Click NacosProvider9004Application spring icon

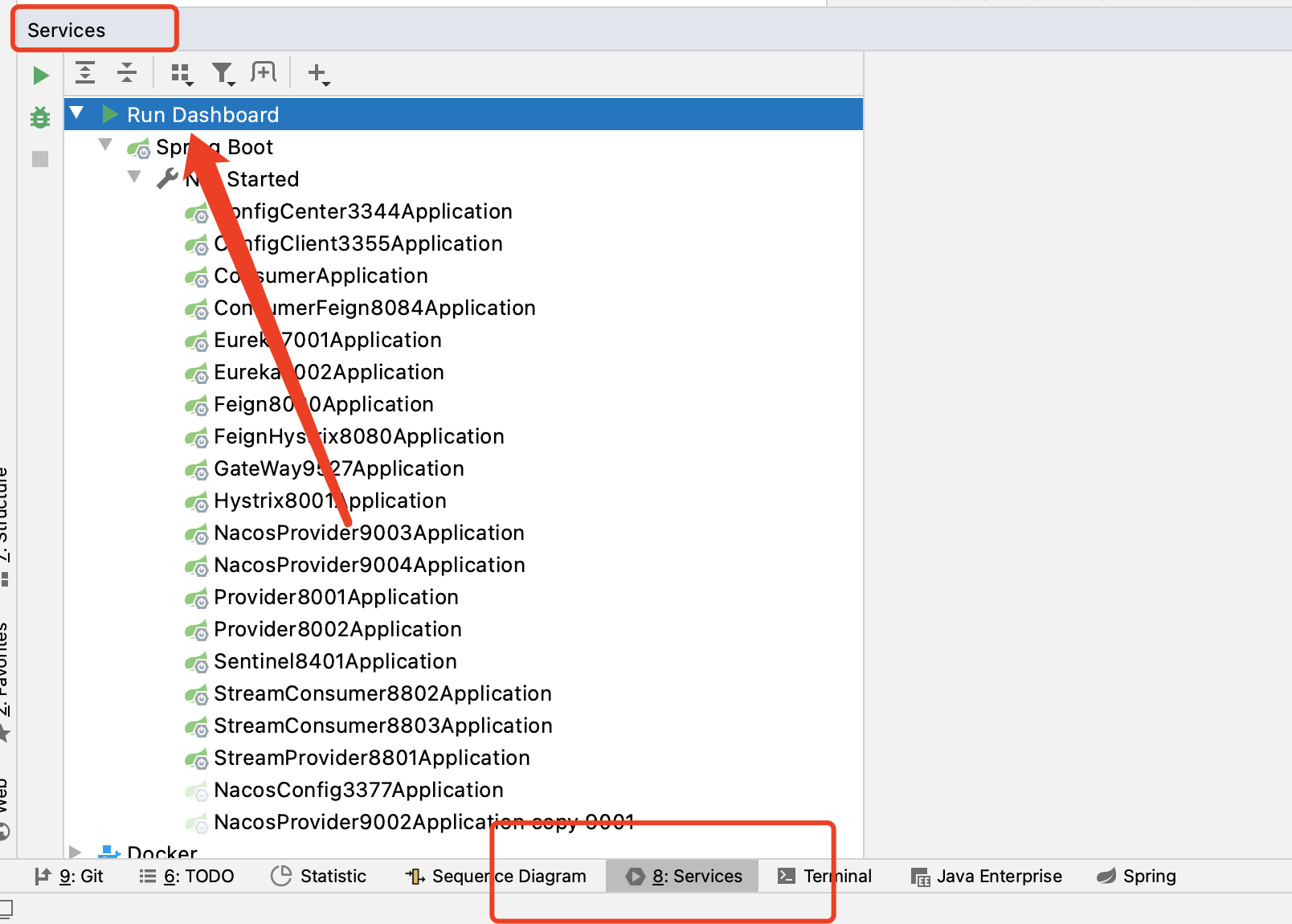[197, 566]
